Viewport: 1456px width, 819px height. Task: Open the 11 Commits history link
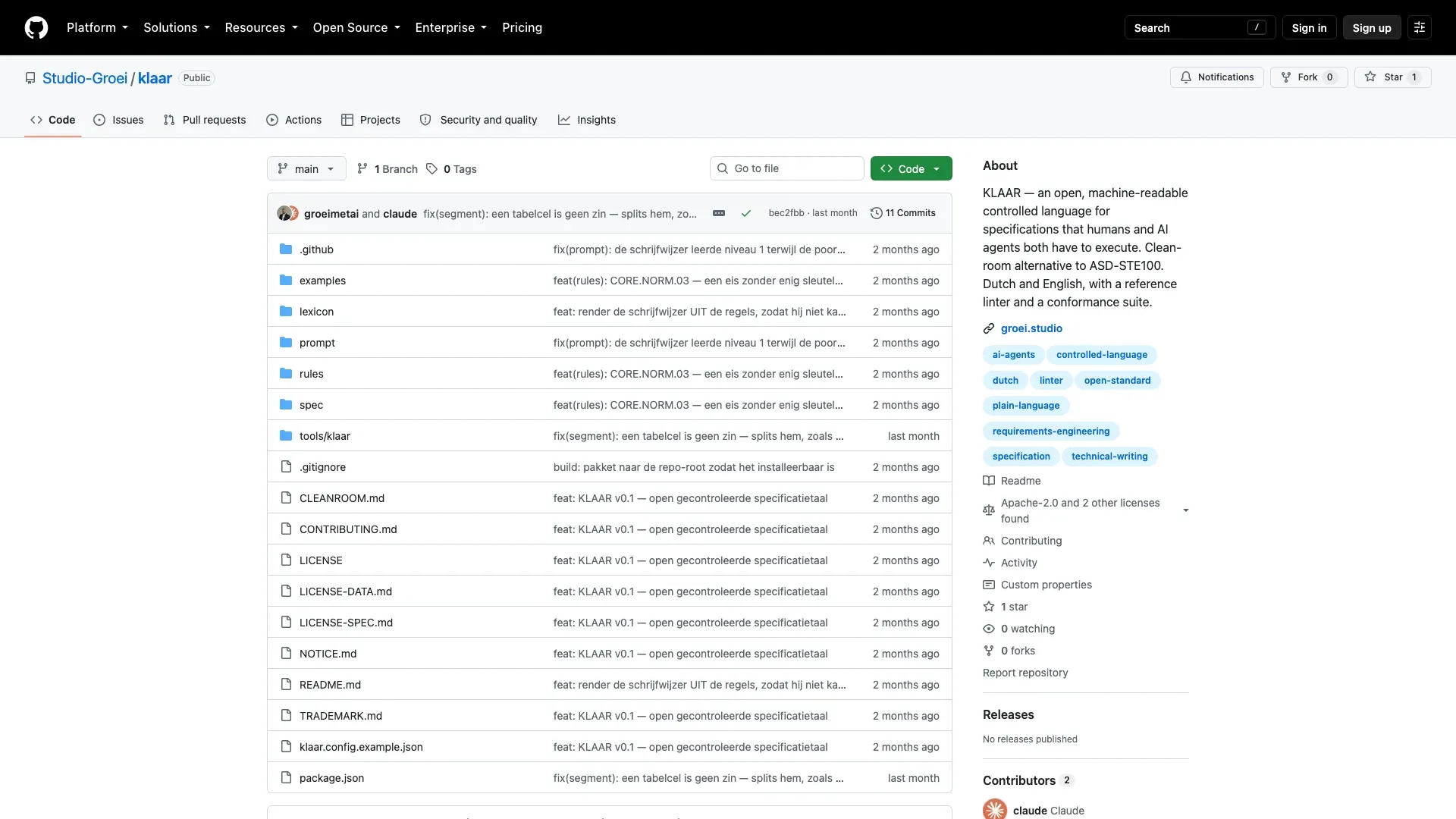click(x=903, y=213)
